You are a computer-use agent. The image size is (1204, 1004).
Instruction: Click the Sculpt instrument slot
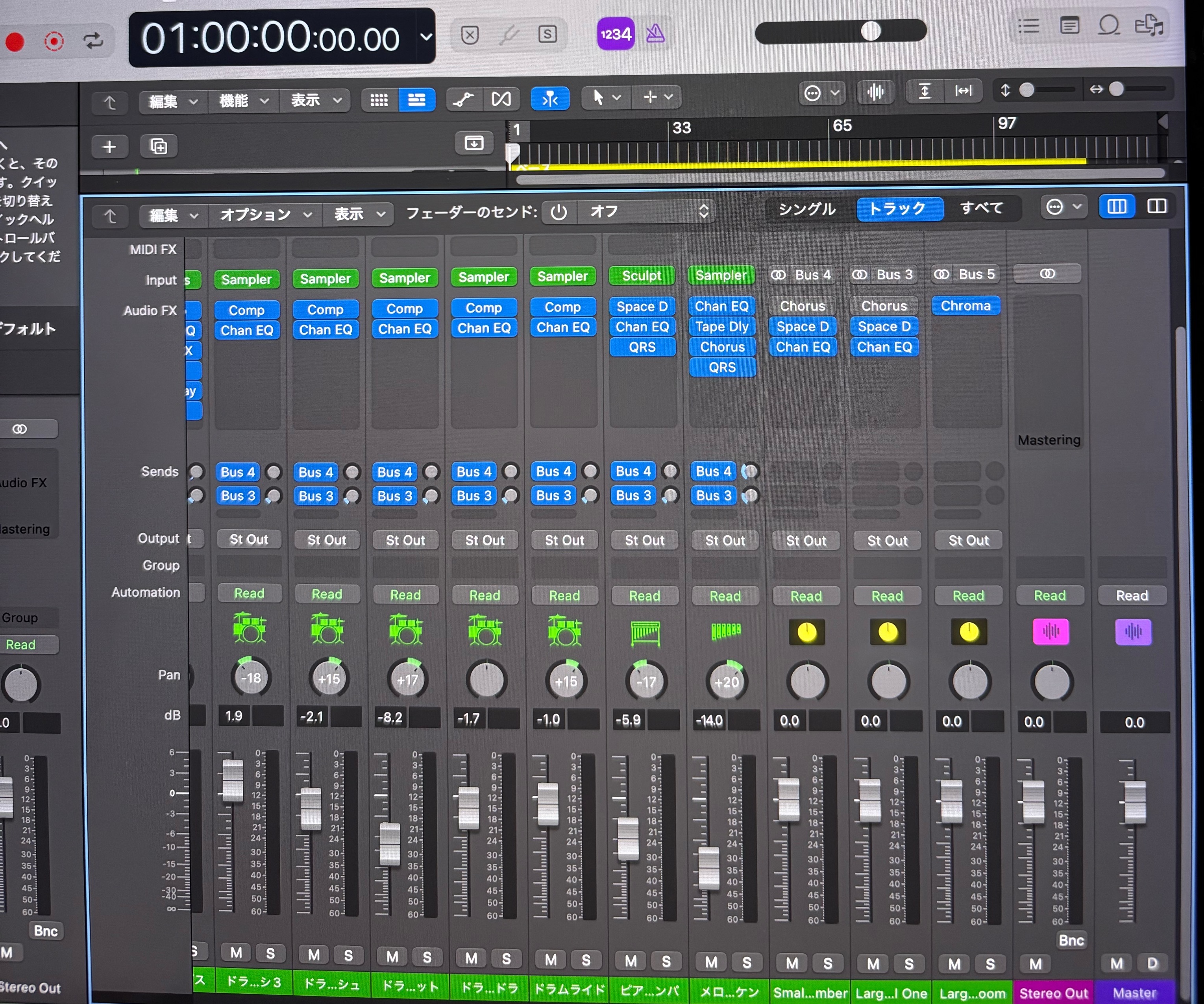642,276
